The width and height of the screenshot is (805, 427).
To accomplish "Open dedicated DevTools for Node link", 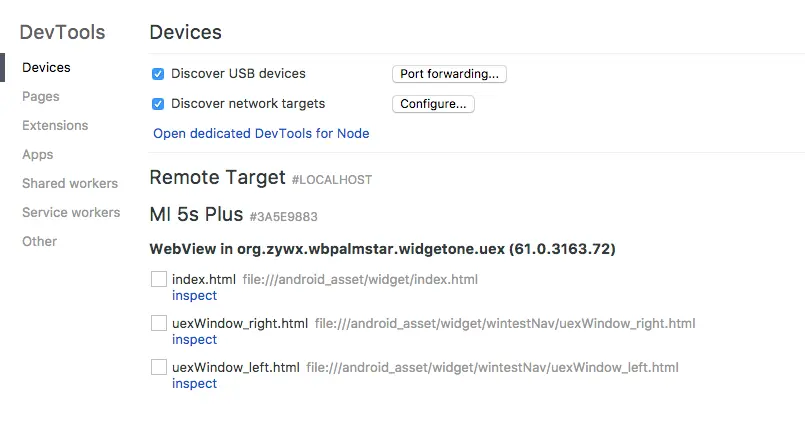I will (x=261, y=133).
